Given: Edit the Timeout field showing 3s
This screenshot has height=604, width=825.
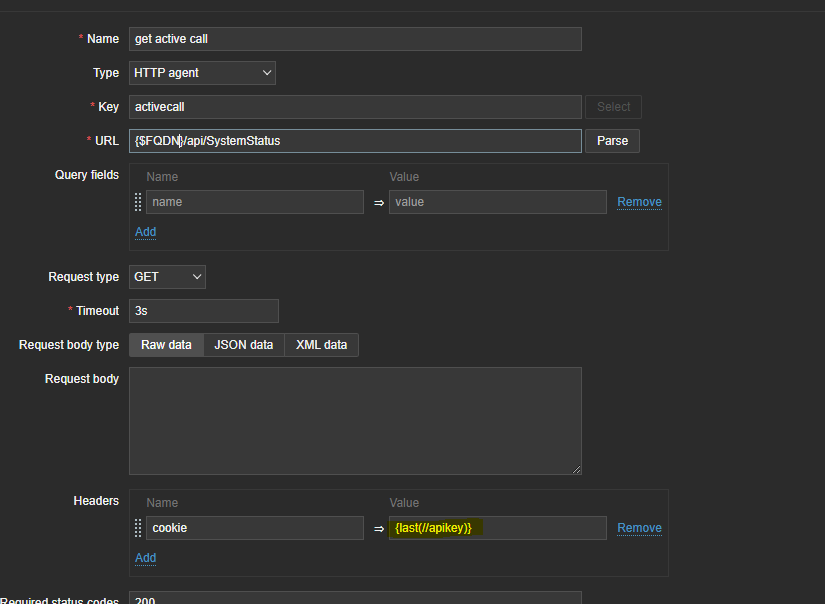Looking at the screenshot, I should (204, 311).
